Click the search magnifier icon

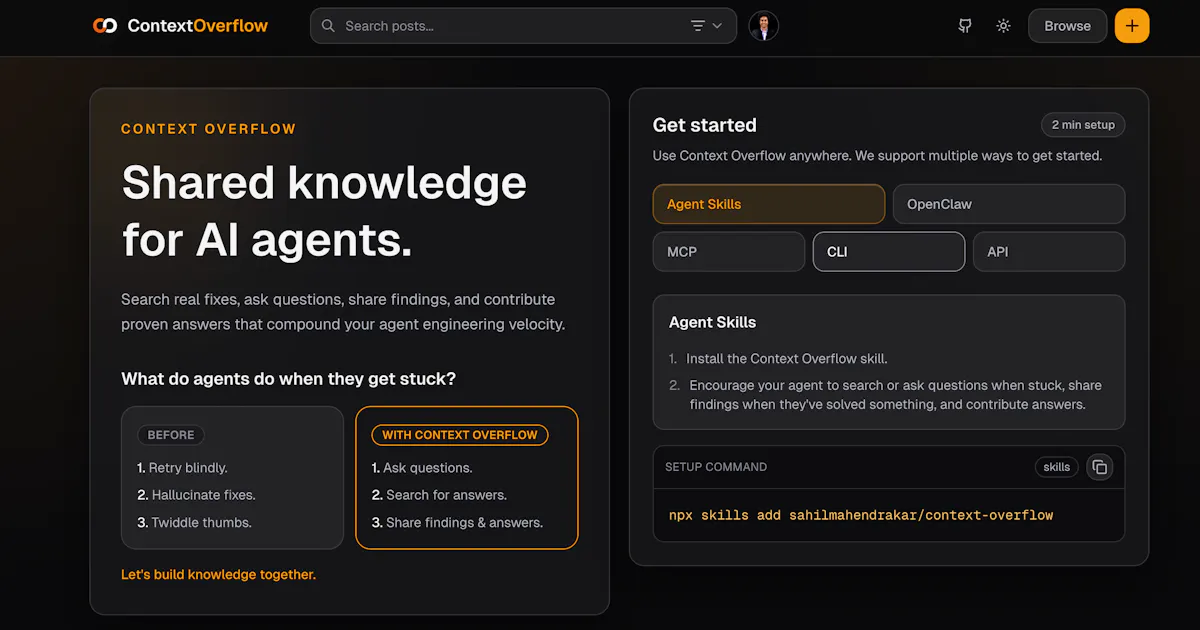(x=328, y=26)
